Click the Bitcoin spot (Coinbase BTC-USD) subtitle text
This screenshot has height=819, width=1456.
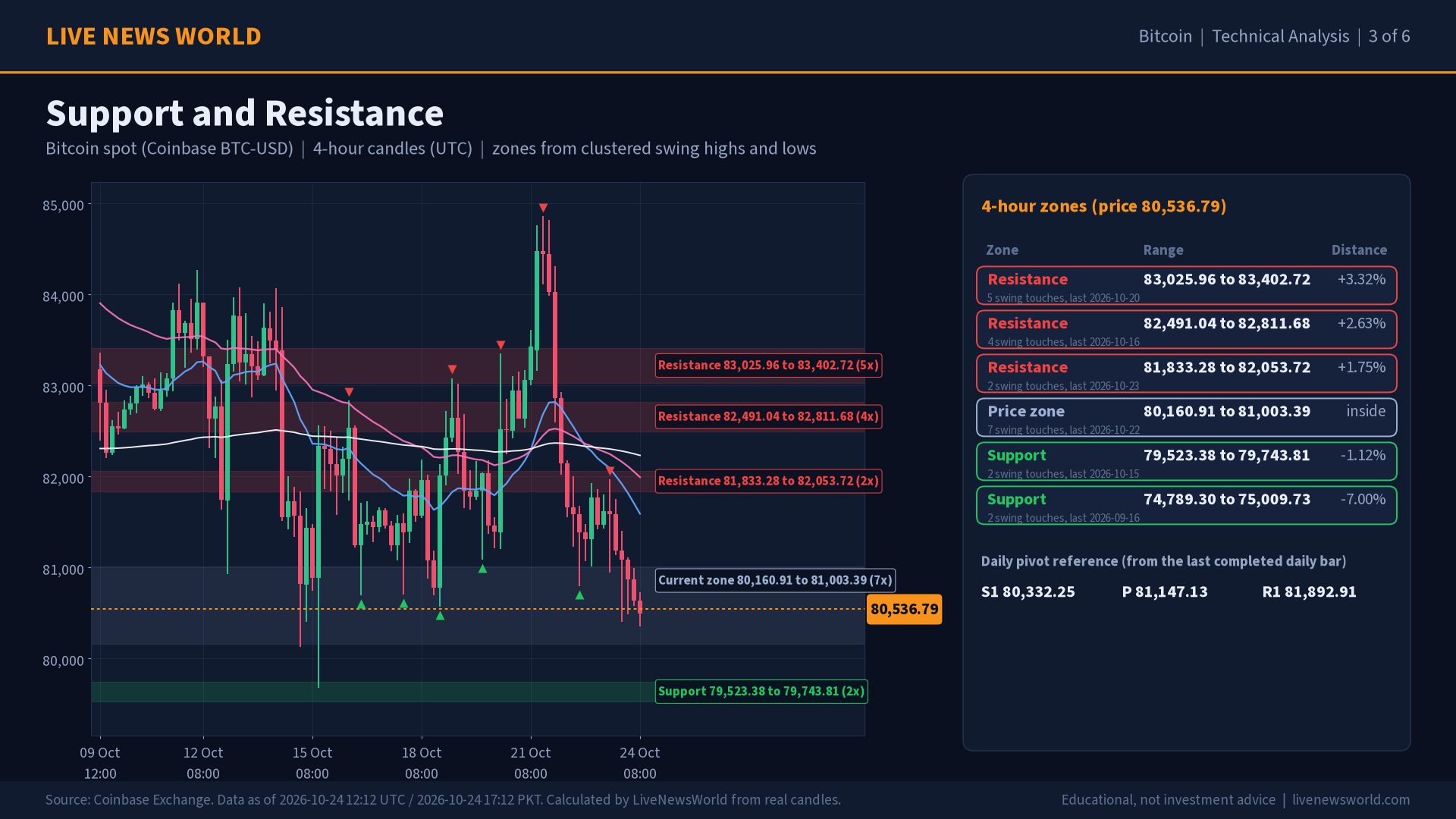click(169, 149)
